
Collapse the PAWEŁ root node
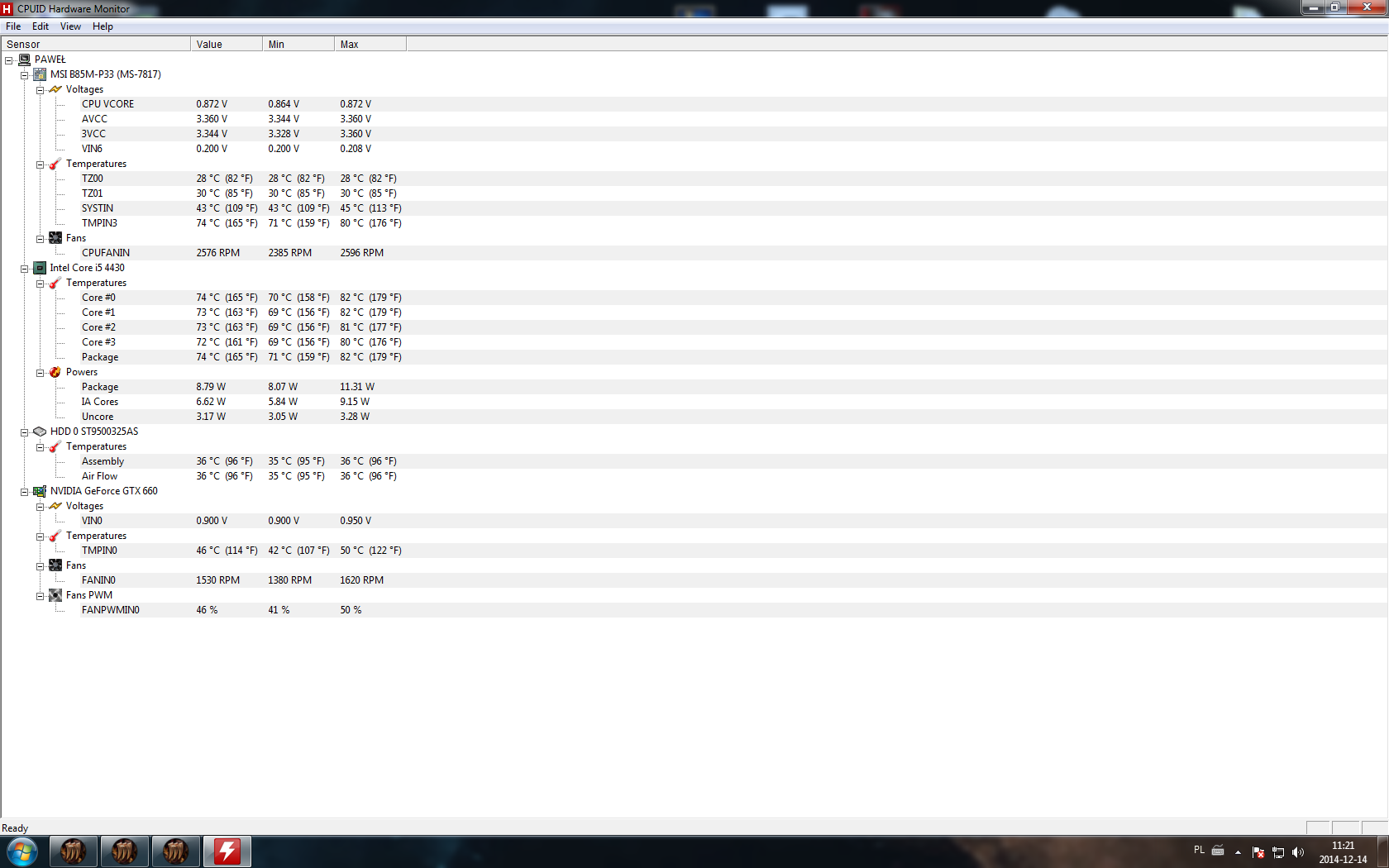[9, 60]
